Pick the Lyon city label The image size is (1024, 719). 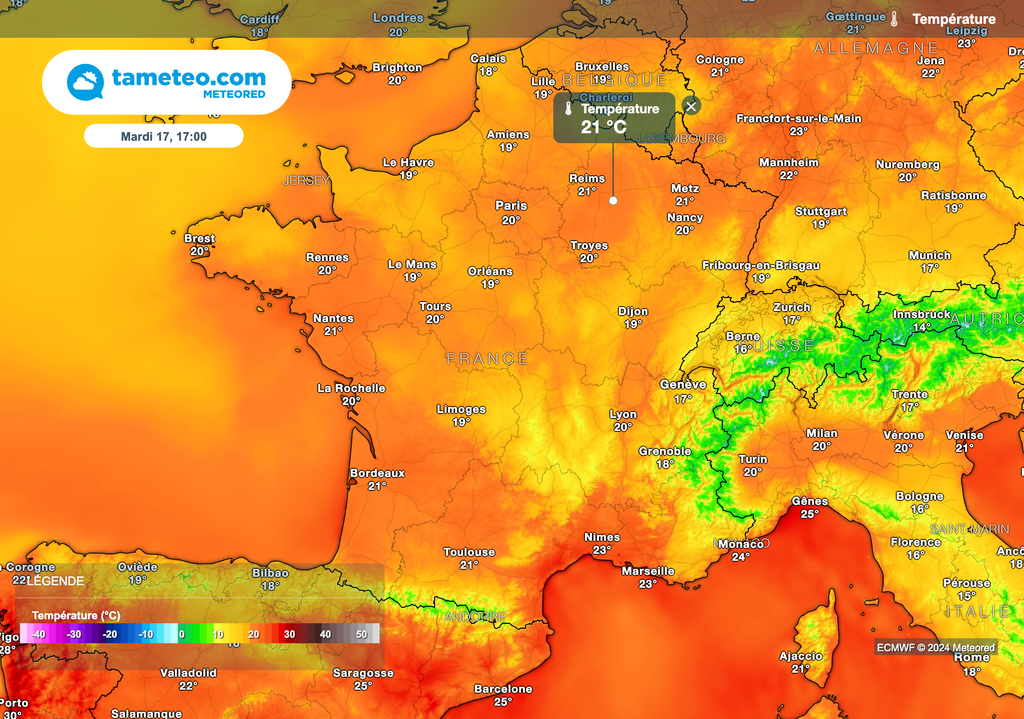click(623, 414)
